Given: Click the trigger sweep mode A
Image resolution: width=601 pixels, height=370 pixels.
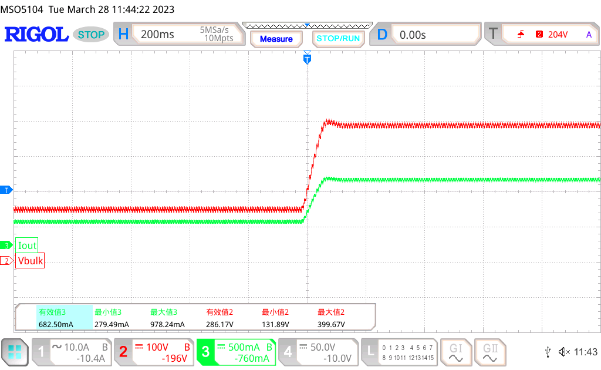Looking at the screenshot, I should tap(589, 35).
